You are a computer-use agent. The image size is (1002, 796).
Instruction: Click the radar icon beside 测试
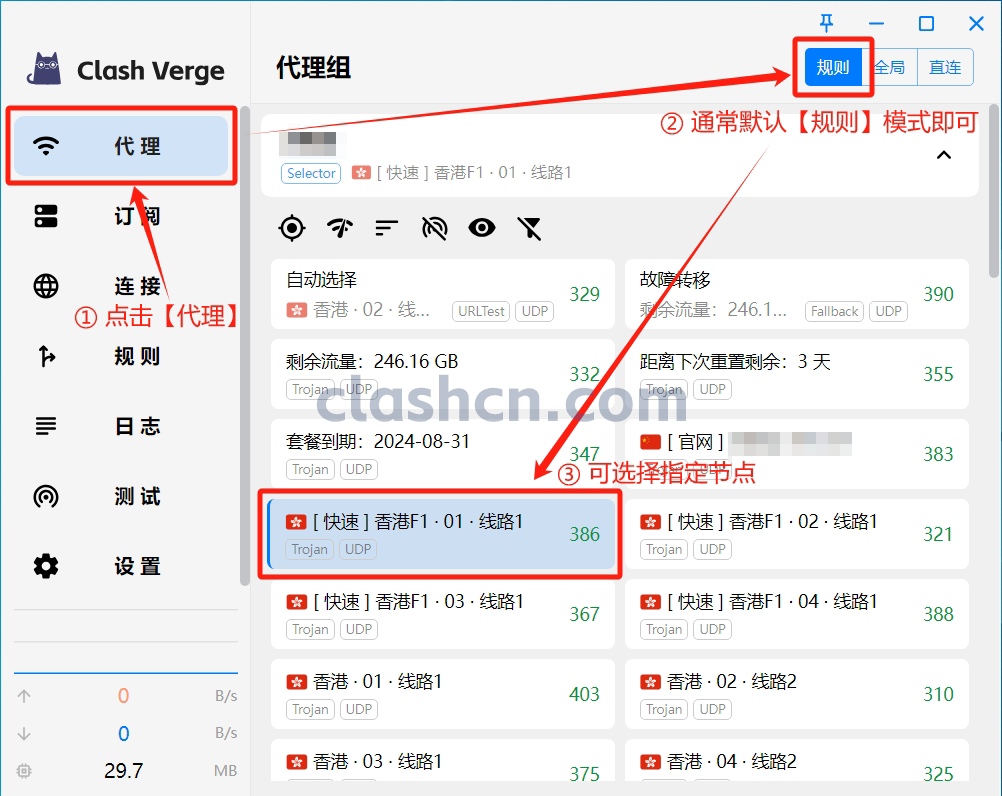(46, 496)
